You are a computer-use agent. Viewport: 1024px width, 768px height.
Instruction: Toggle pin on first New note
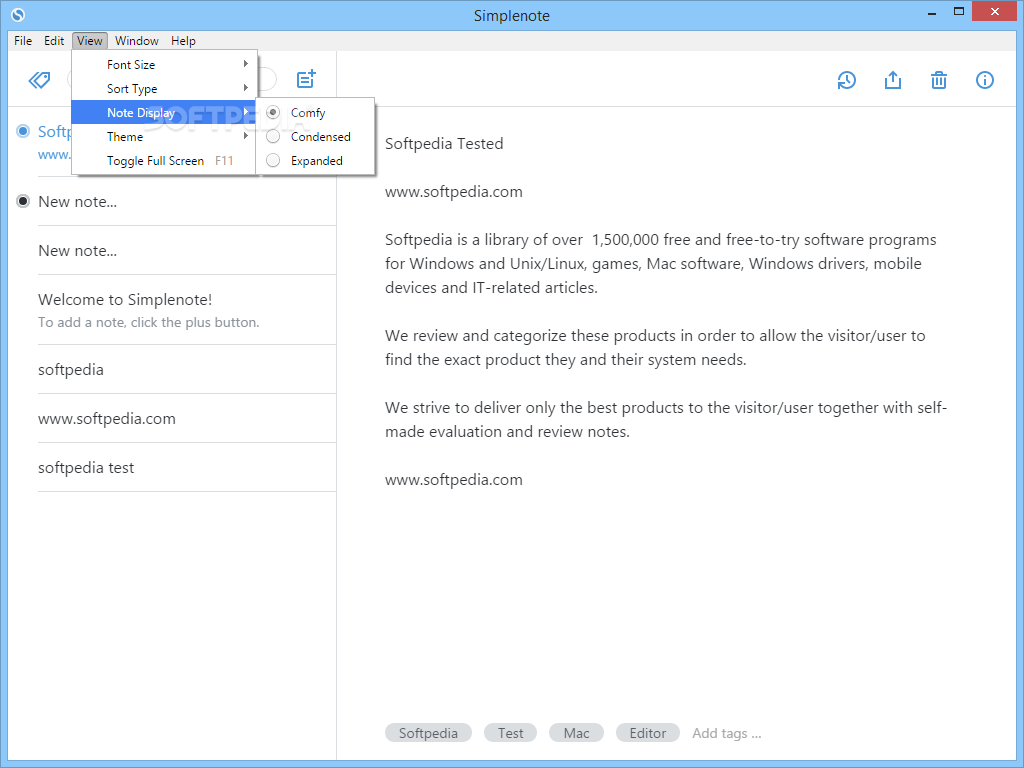click(x=23, y=201)
